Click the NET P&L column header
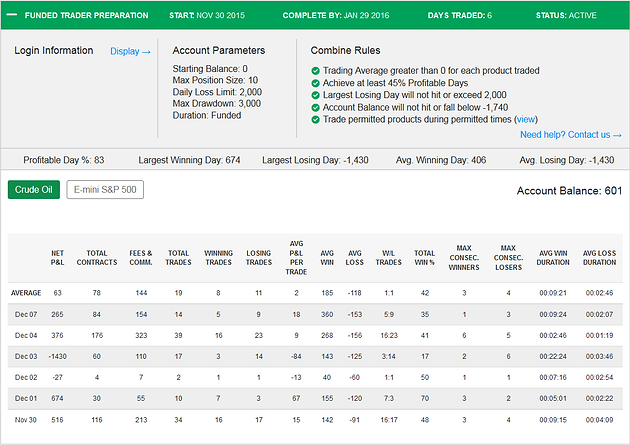This screenshot has width=630, height=445. tap(57, 258)
